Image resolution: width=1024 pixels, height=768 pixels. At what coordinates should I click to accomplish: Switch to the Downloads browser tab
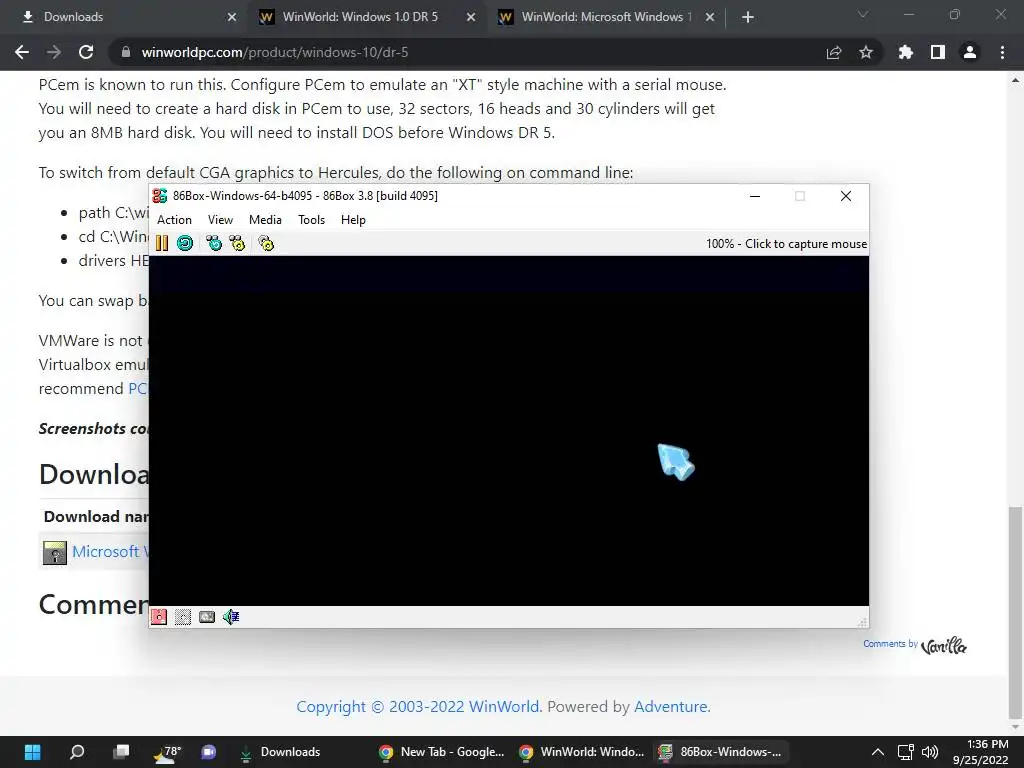124,17
